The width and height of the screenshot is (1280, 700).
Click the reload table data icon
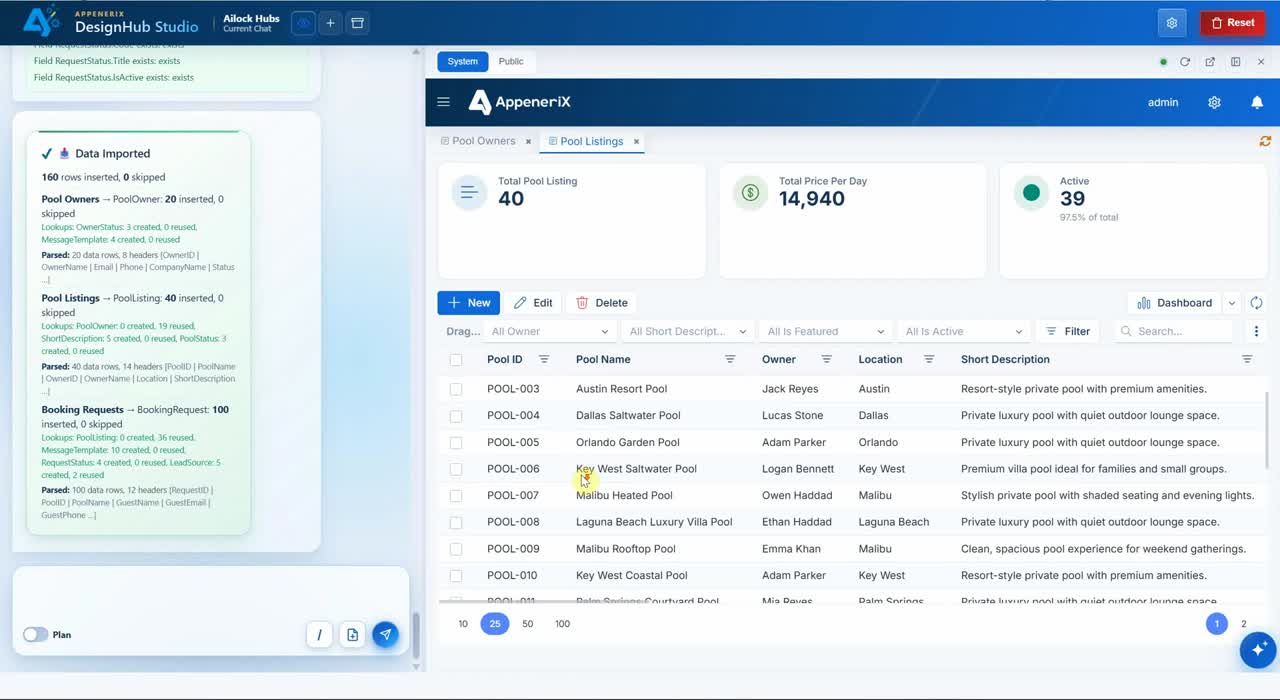pyautogui.click(x=1256, y=303)
